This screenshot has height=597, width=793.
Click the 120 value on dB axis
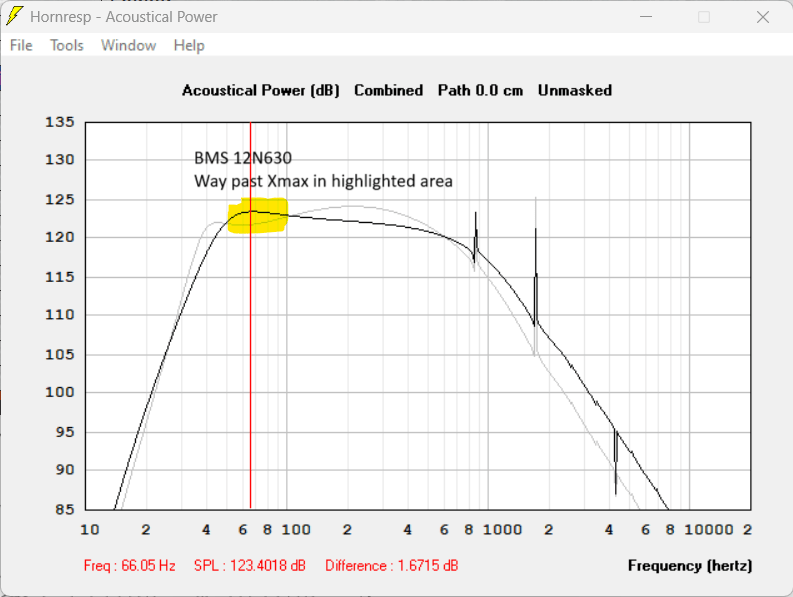click(60, 237)
